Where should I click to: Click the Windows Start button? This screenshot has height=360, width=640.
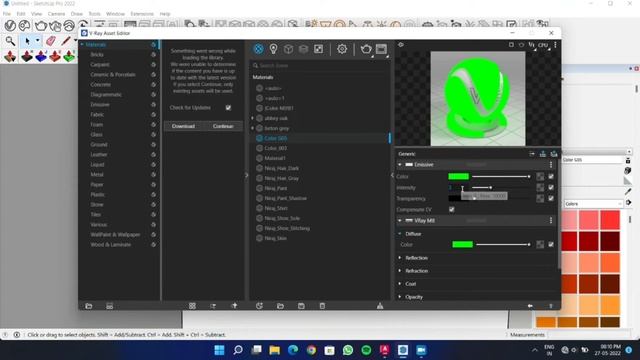pos(219,350)
